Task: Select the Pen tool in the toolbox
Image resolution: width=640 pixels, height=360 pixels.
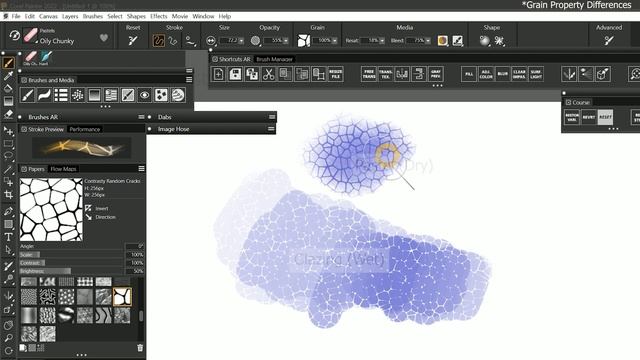Action: [9, 211]
